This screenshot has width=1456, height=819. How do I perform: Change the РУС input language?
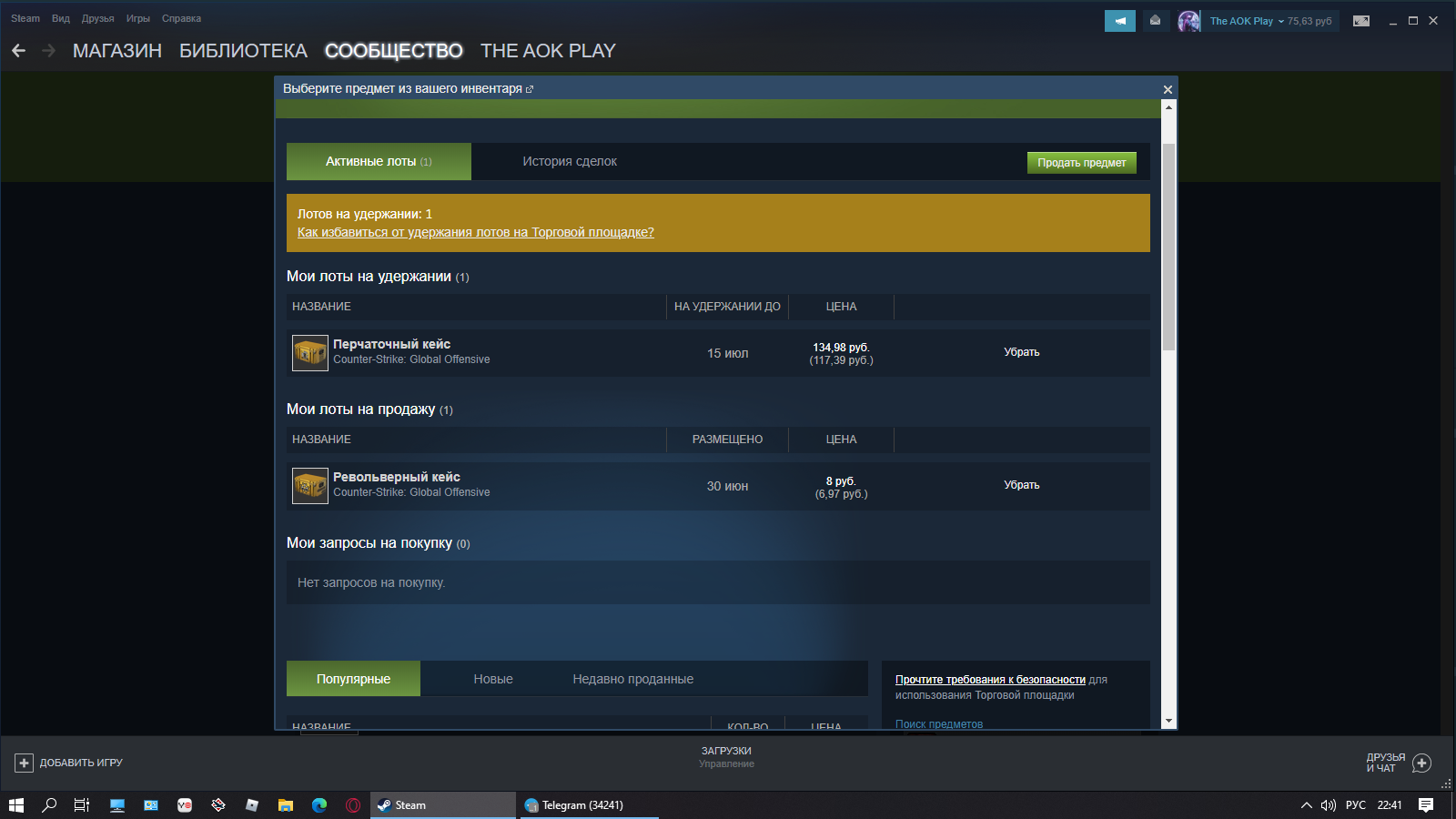[x=1356, y=805]
